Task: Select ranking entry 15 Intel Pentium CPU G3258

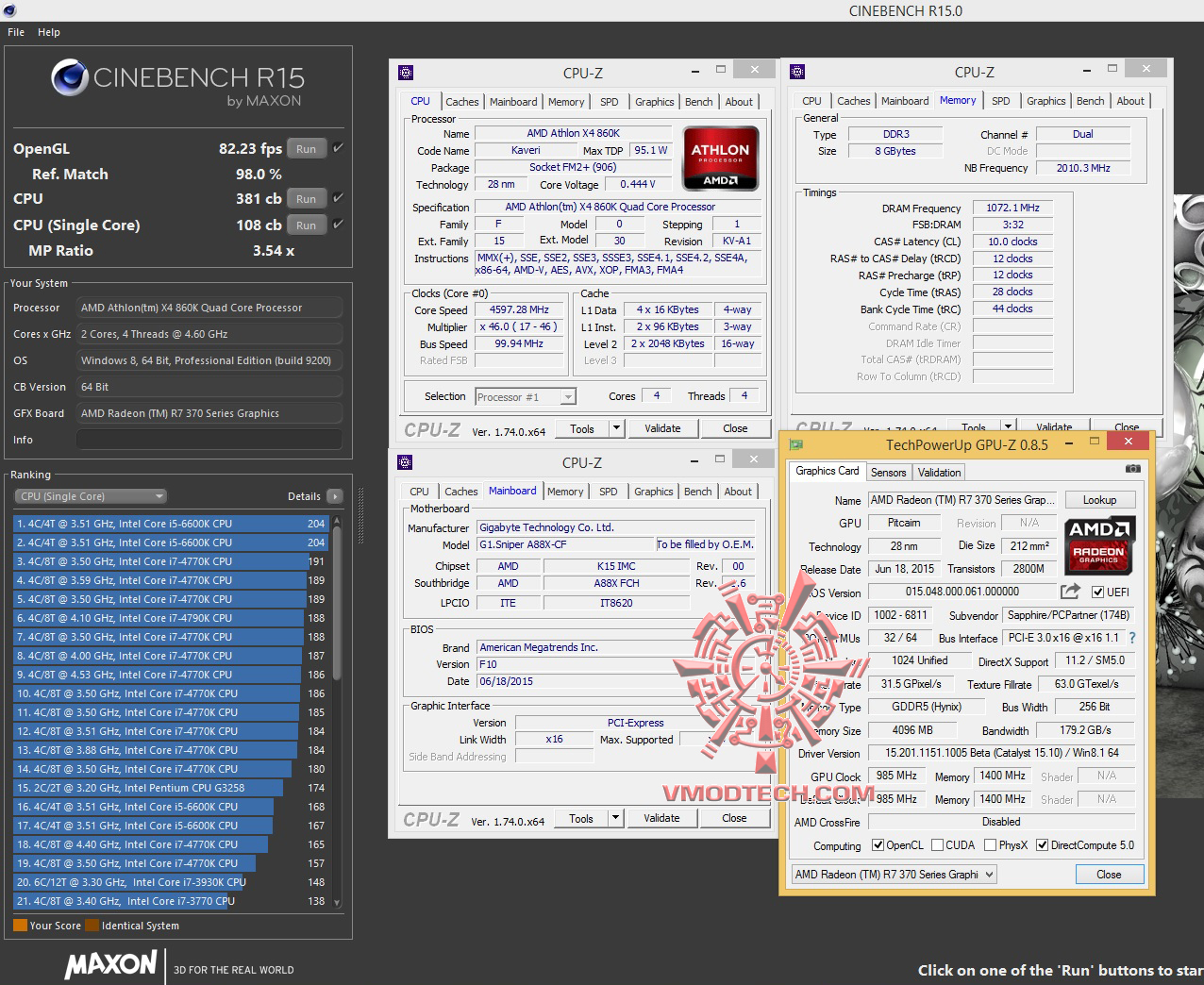Action: (171, 788)
